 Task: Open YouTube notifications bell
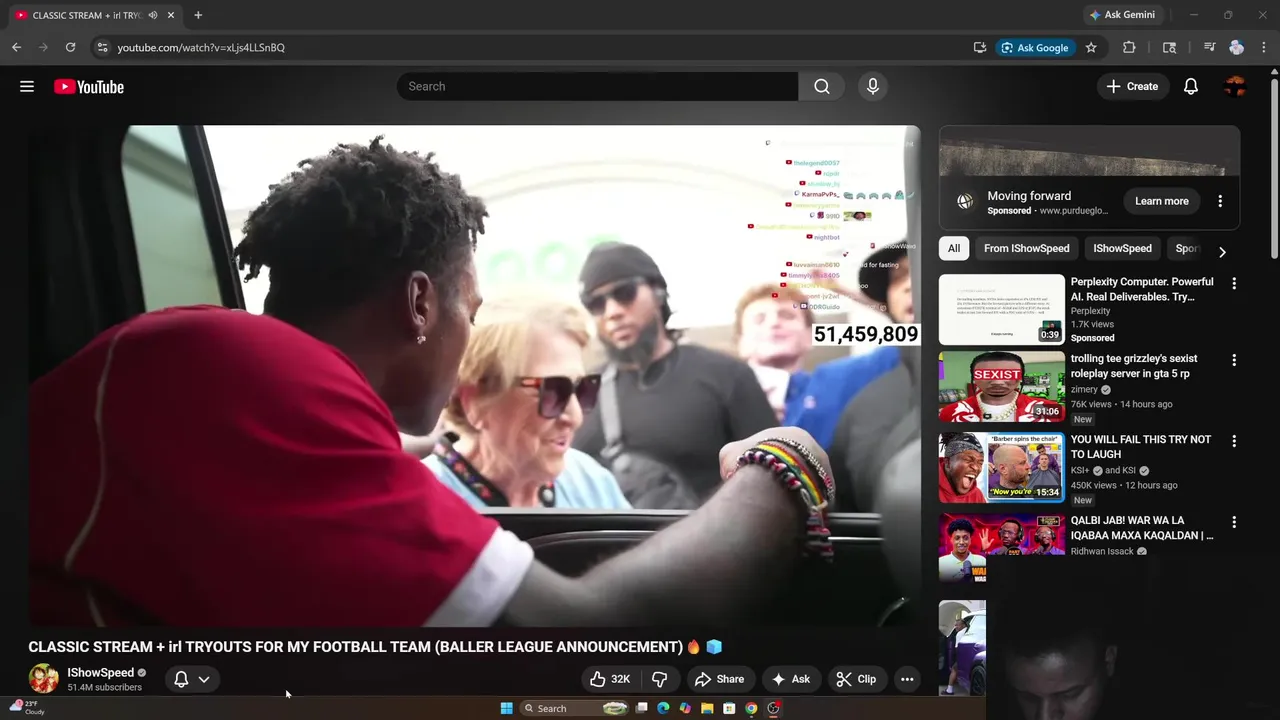[x=1191, y=87]
